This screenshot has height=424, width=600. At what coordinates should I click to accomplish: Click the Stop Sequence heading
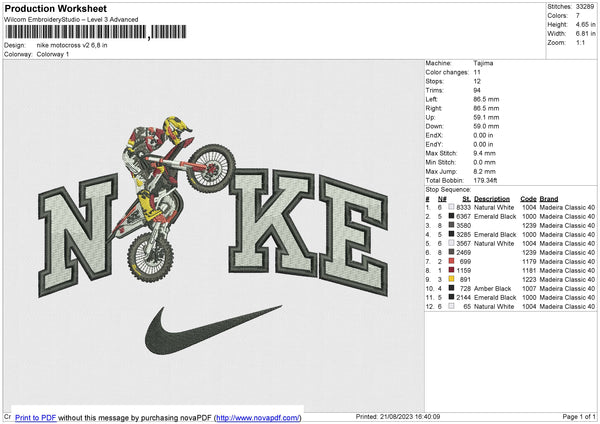pos(448,189)
